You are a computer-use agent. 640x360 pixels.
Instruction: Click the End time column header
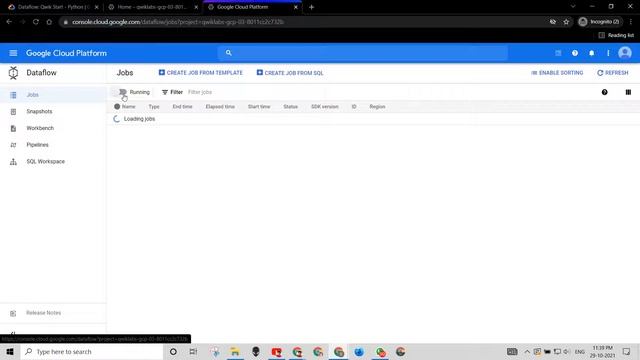[182, 107]
